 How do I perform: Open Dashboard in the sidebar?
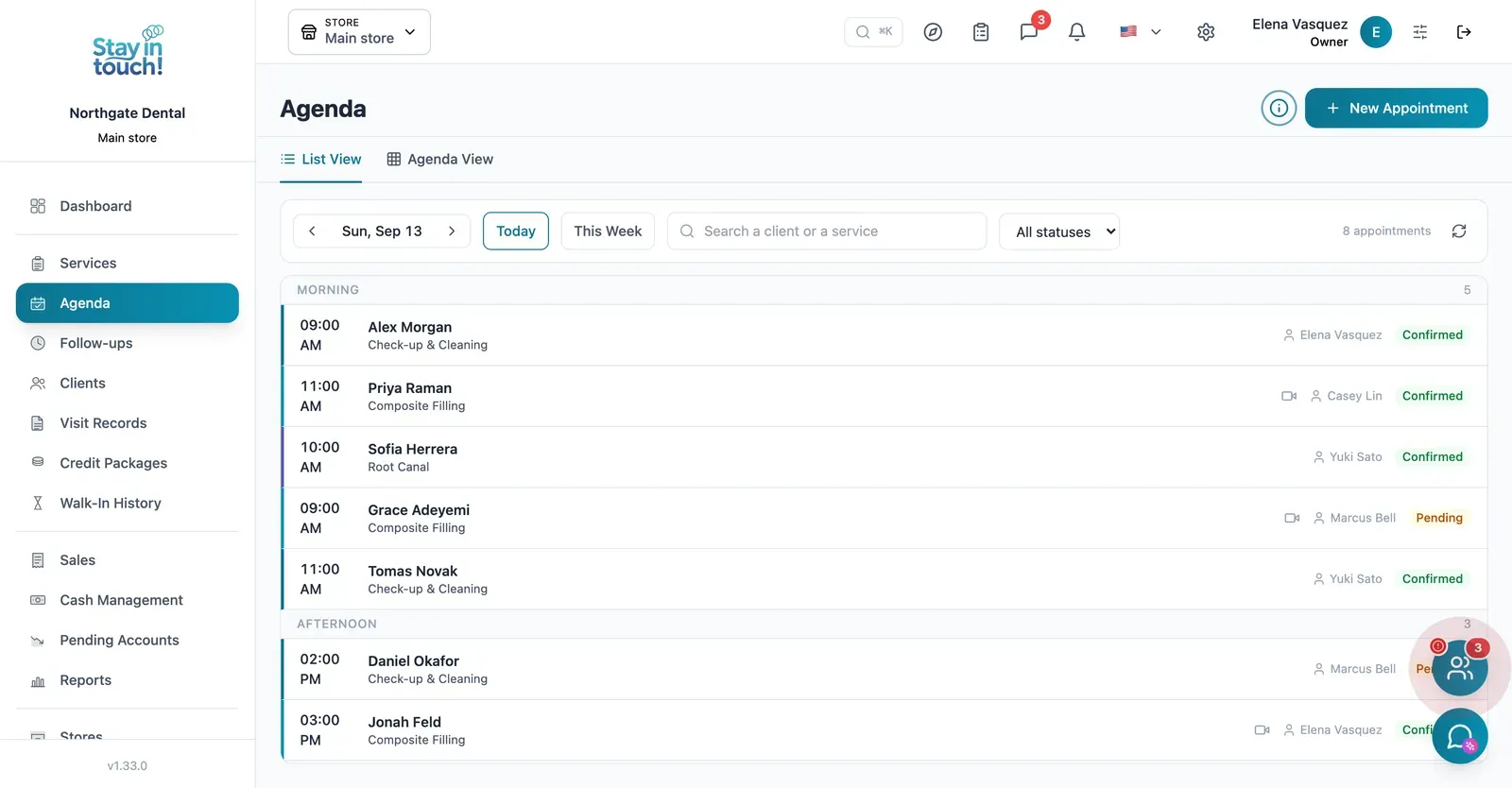click(128, 206)
